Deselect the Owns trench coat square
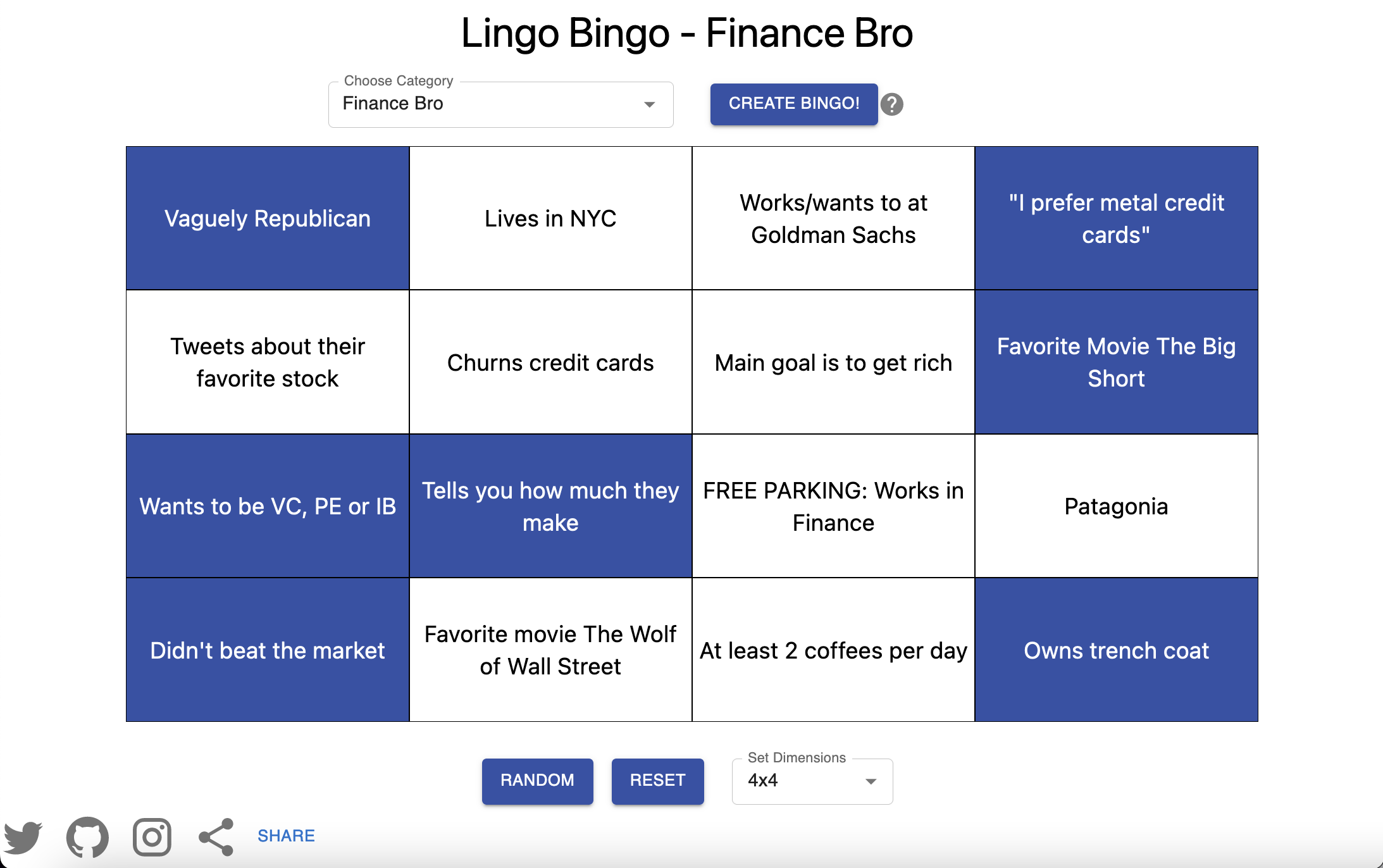Screen dimensions: 1383x868 pyautogui.click(x=1117, y=650)
